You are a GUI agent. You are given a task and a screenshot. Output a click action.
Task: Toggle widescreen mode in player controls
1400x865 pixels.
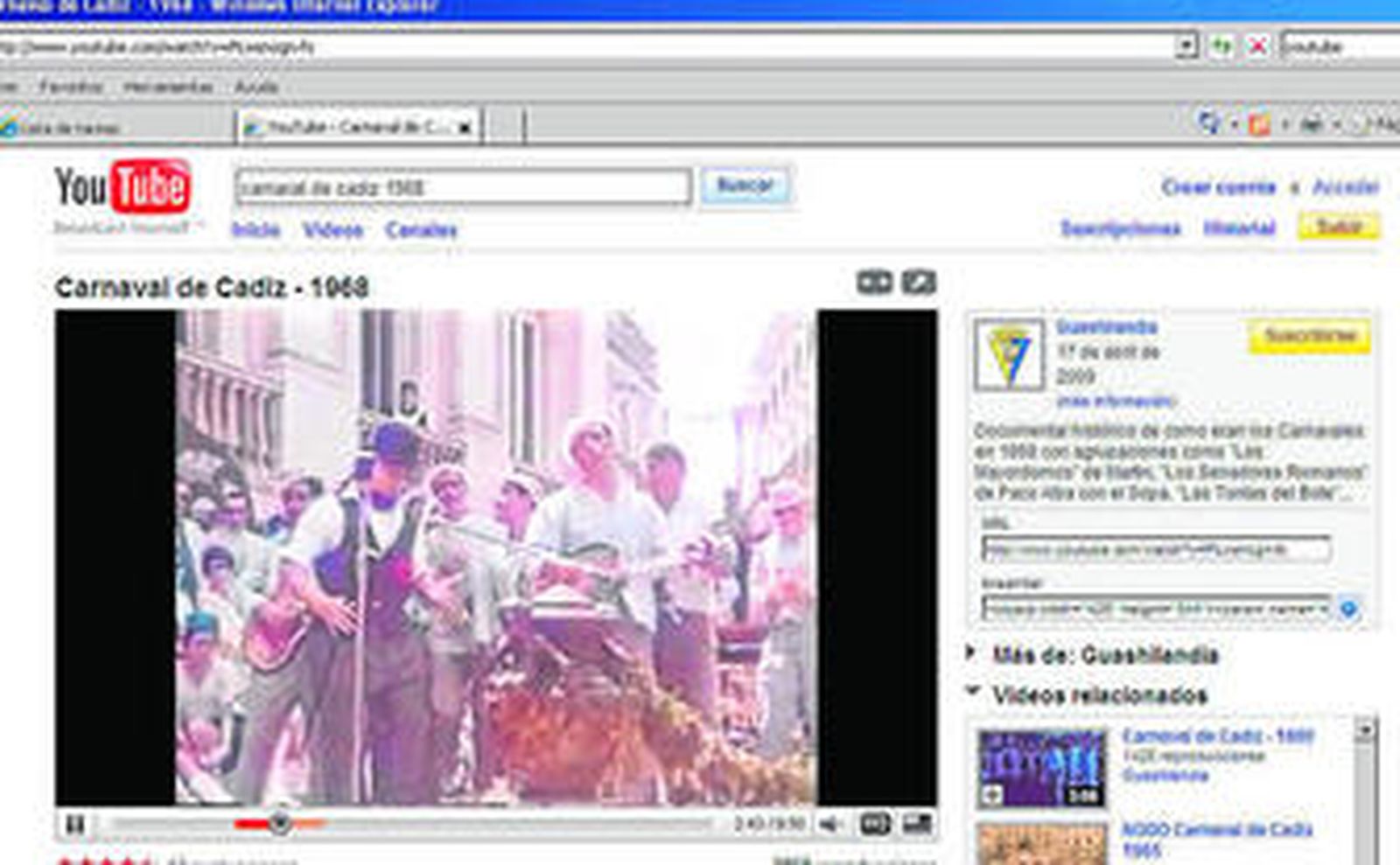click(x=874, y=824)
